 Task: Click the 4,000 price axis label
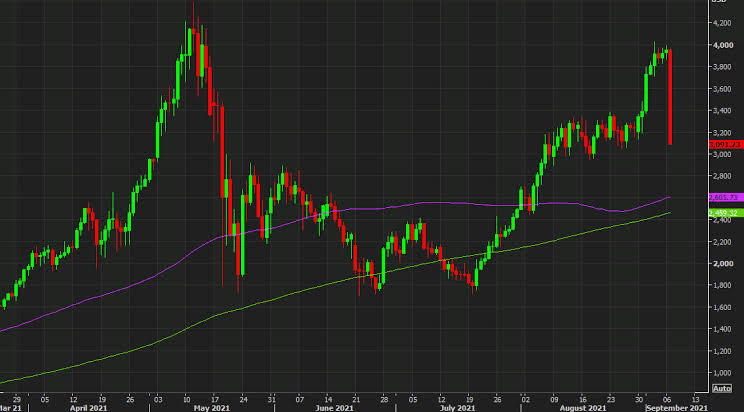tap(722, 46)
